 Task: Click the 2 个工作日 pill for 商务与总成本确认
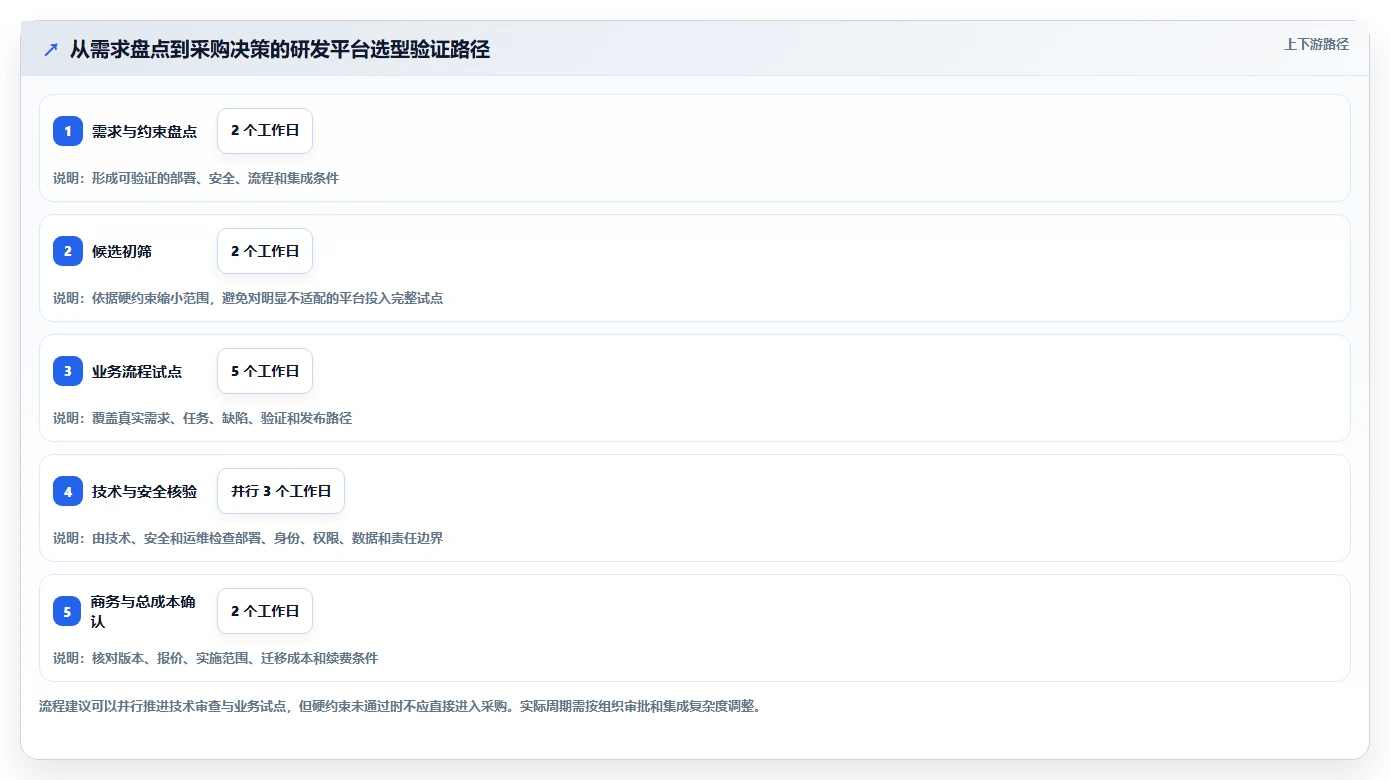[x=265, y=611]
